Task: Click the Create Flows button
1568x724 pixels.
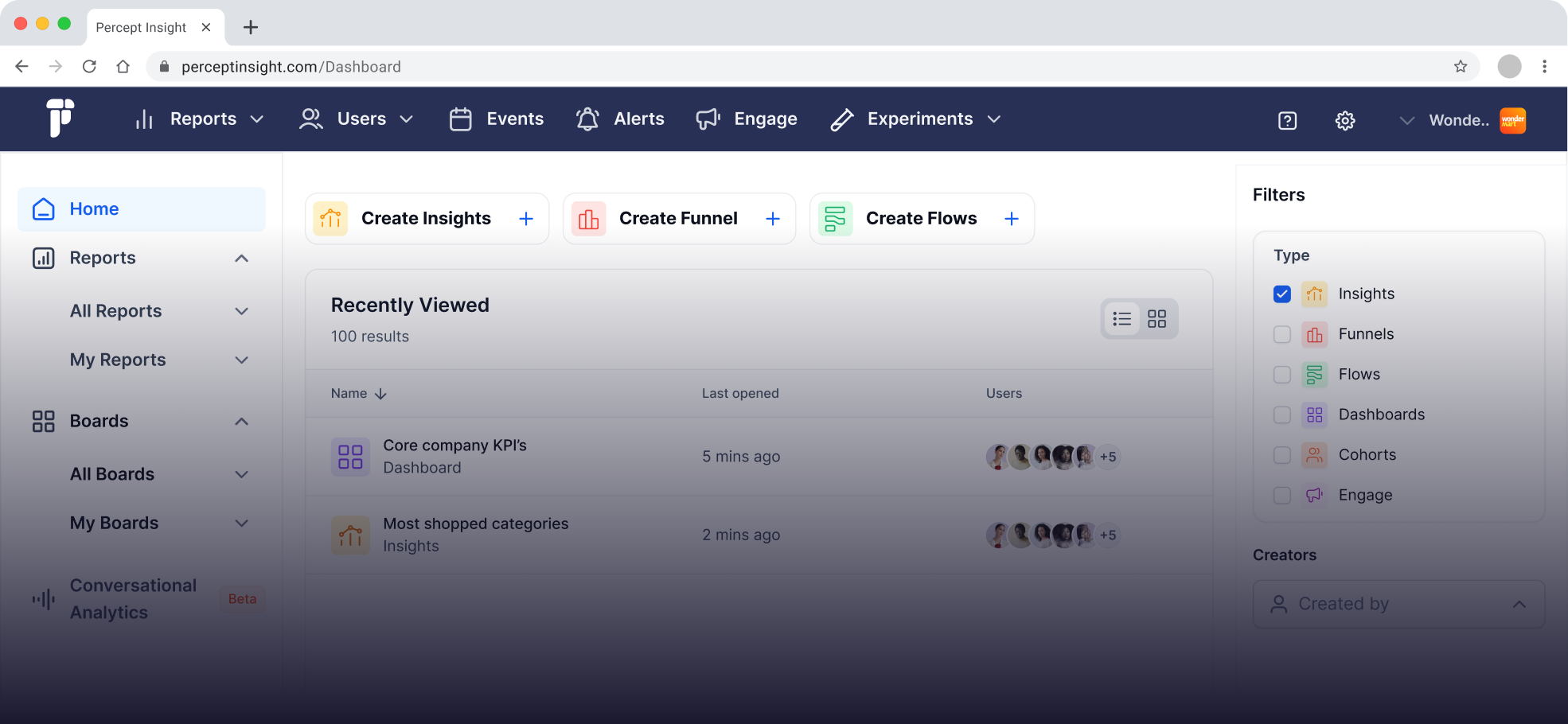Action: point(922,219)
